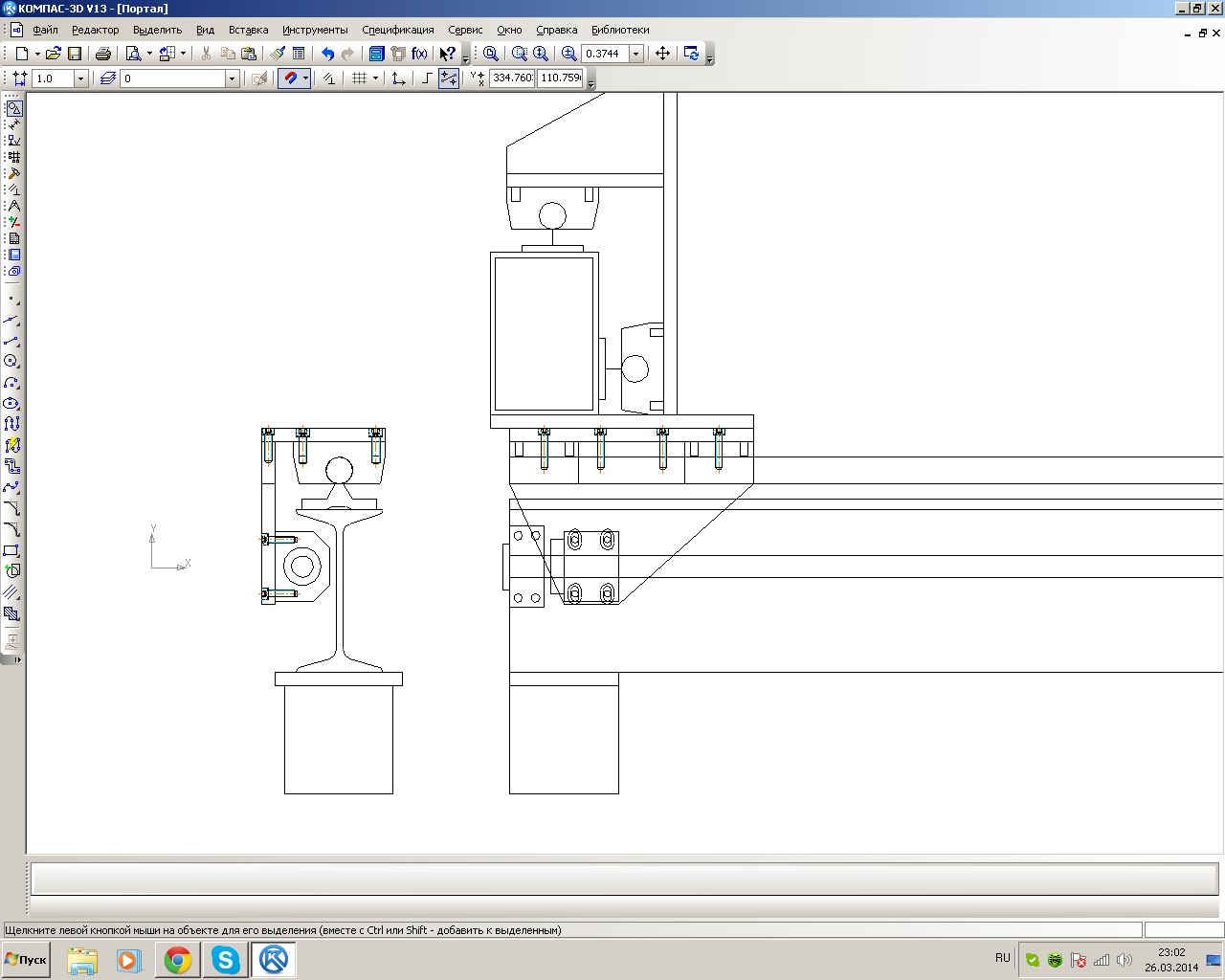This screenshot has height=980, width=1225.
Task: Open Google Chrome from the taskbar
Action: (x=178, y=960)
